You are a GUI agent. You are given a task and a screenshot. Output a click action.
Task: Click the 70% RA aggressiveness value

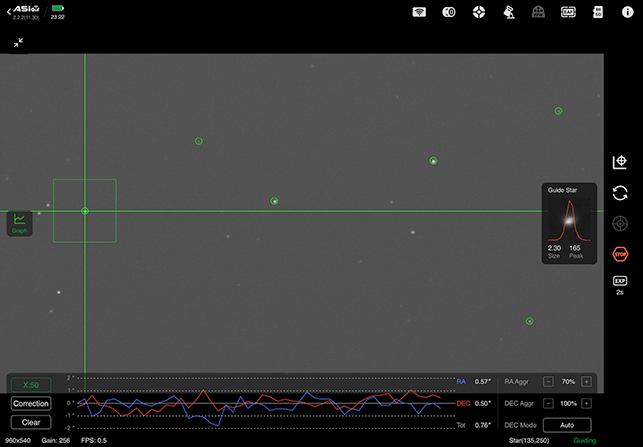tap(568, 382)
